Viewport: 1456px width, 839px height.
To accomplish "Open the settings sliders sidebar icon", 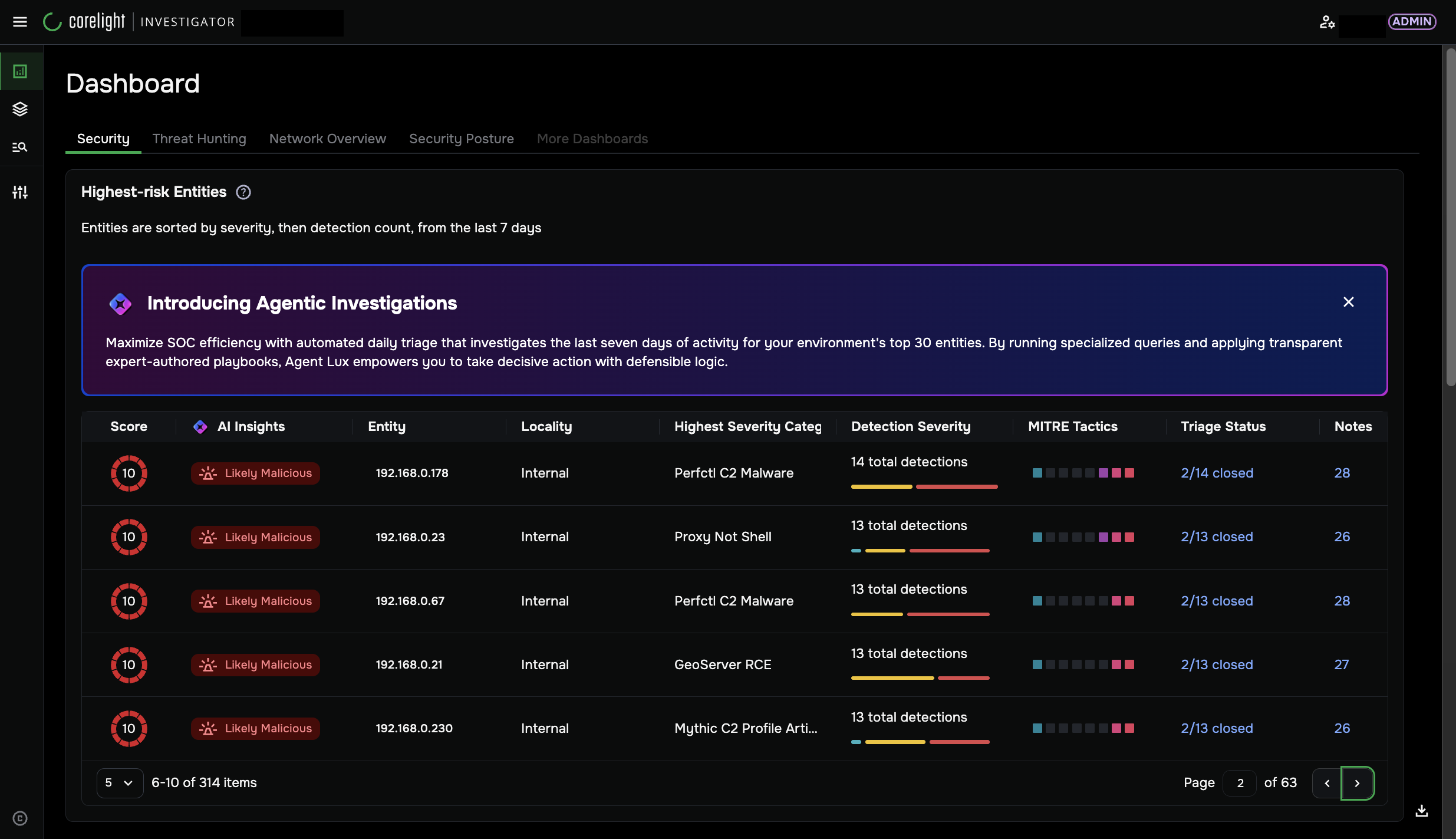I will point(20,192).
